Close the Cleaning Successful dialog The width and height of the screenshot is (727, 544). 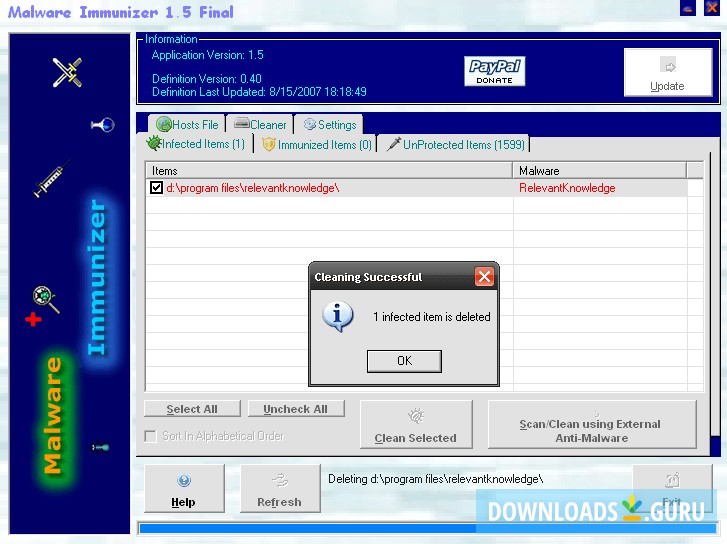click(484, 277)
